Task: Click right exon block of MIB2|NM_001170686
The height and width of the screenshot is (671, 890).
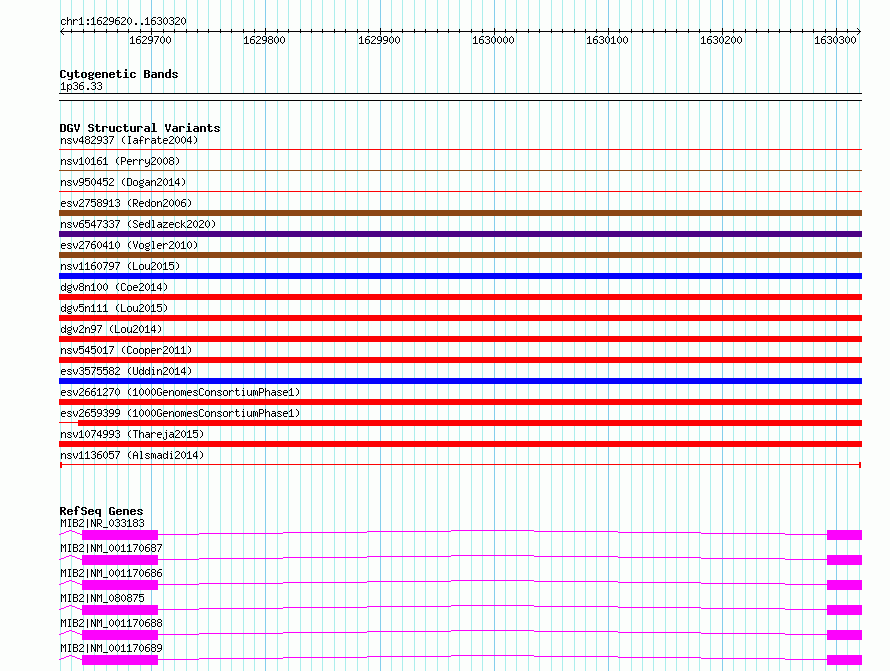Action: tap(845, 585)
